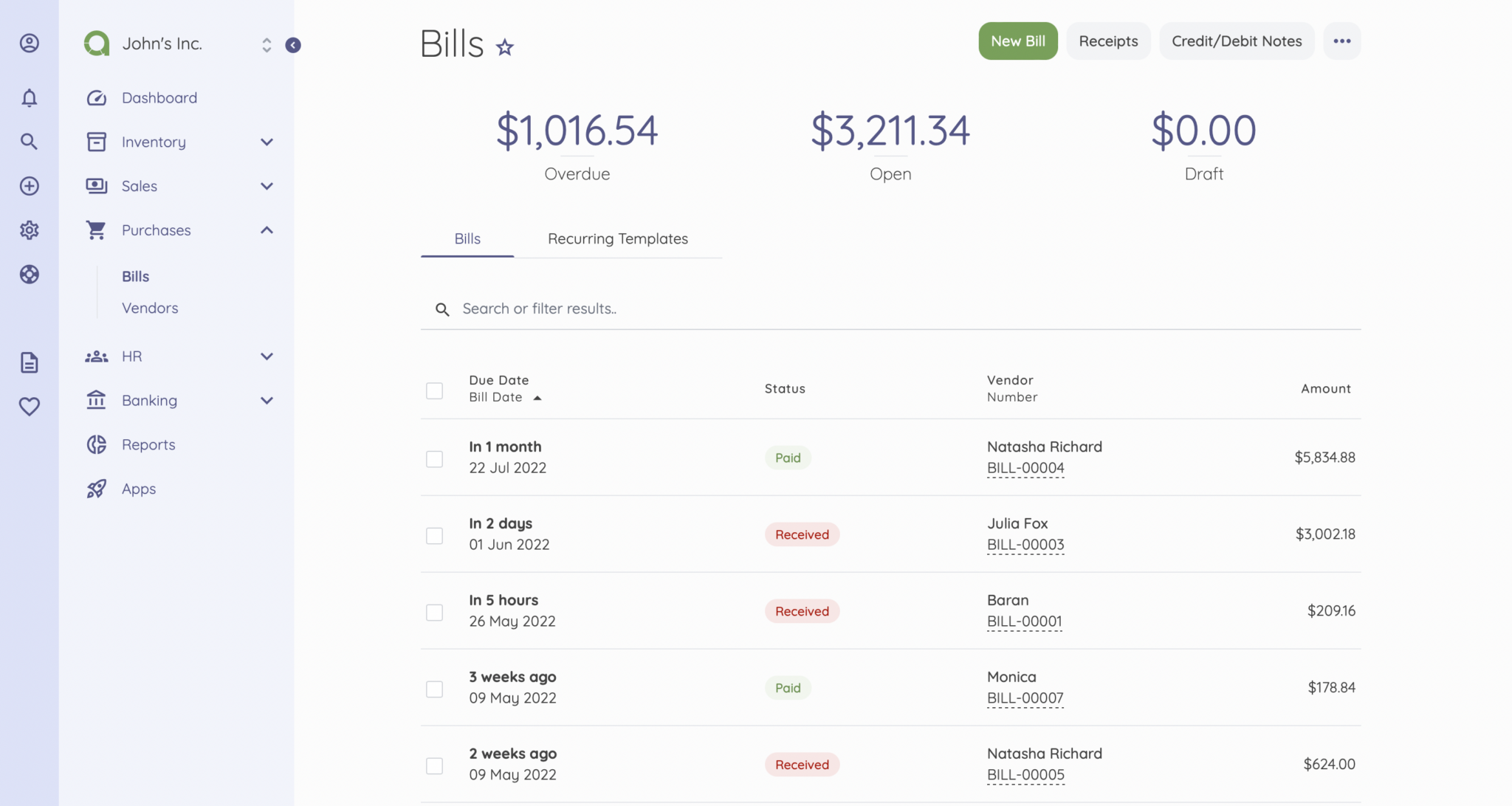Open the documents icon in the sidebar rail

point(29,362)
